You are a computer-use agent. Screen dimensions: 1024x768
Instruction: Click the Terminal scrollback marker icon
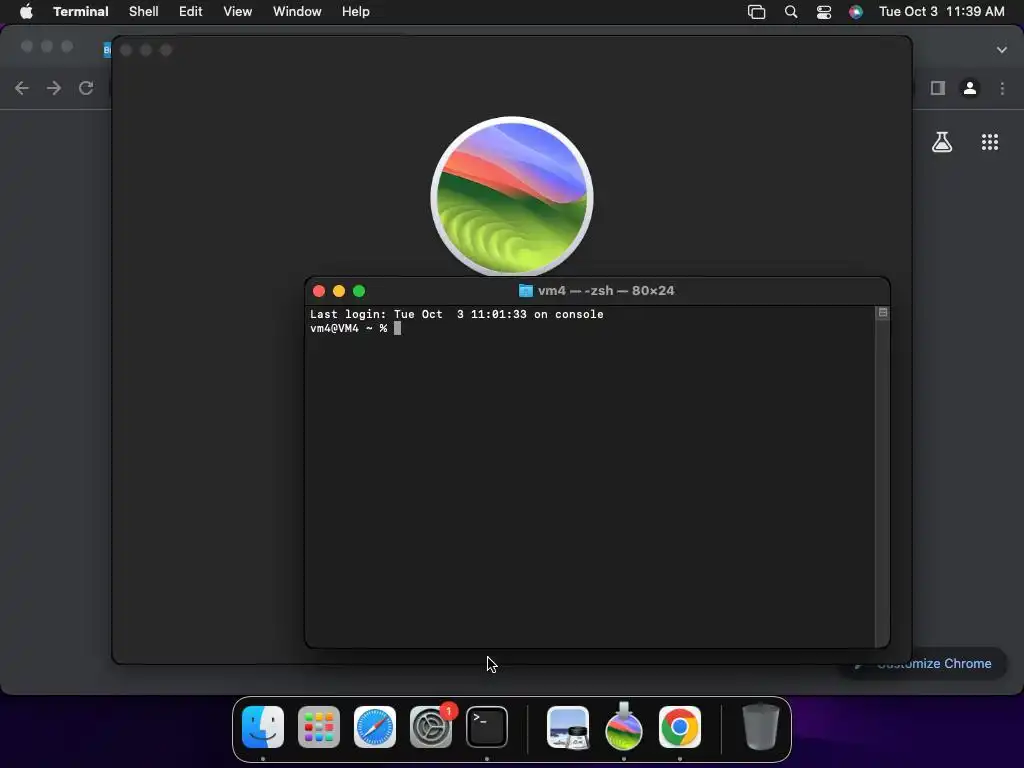point(882,313)
